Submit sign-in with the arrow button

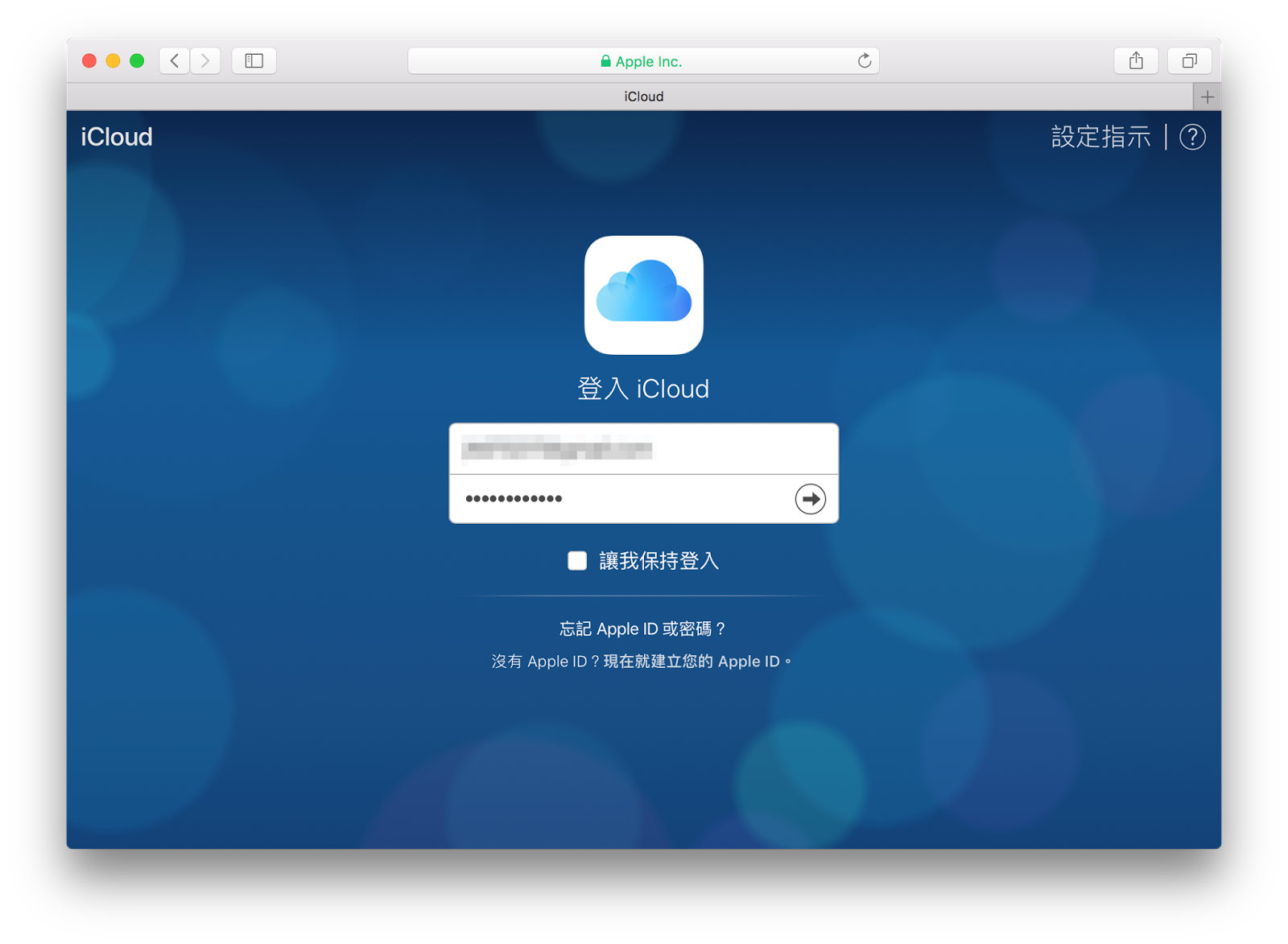[x=811, y=499]
